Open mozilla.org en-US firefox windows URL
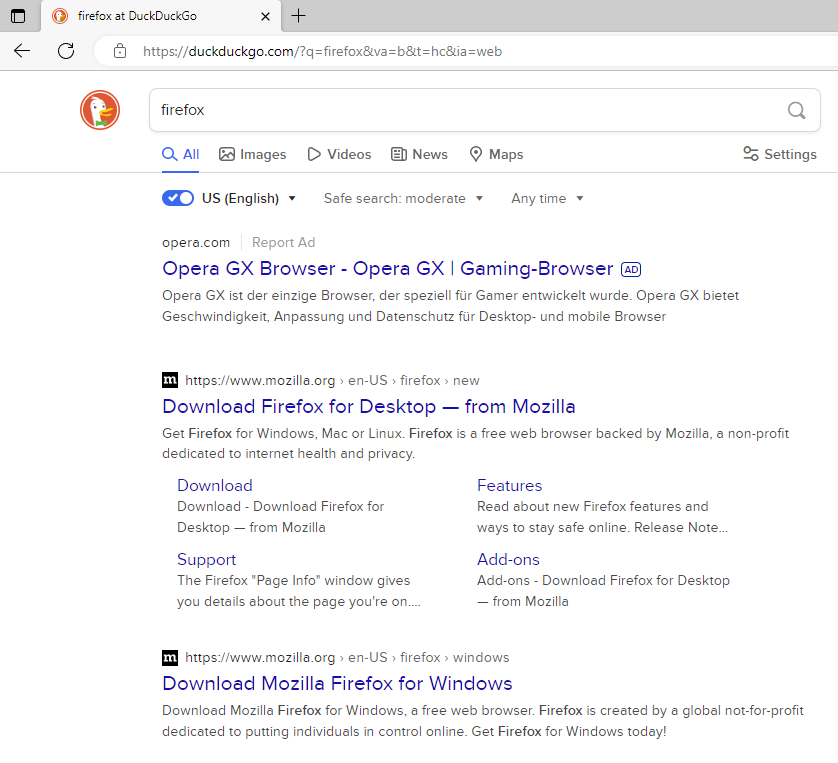The width and height of the screenshot is (838, 763). tap(347, 657)
